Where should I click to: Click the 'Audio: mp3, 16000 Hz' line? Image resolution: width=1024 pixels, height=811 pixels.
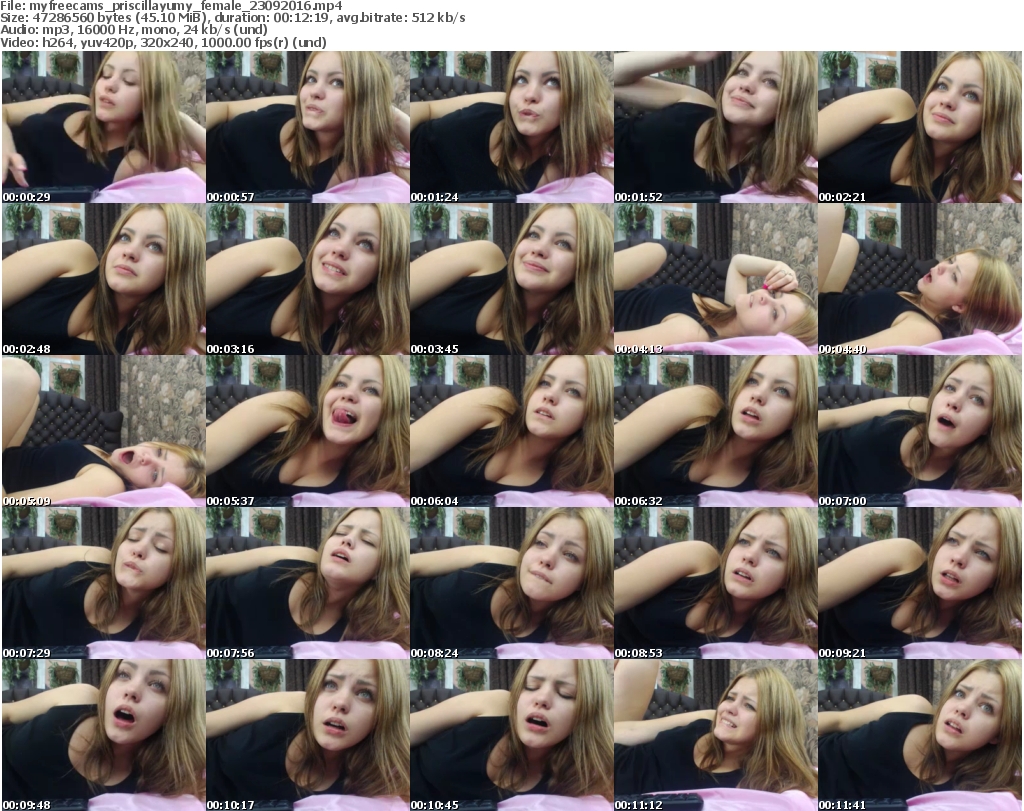(134, 30)
